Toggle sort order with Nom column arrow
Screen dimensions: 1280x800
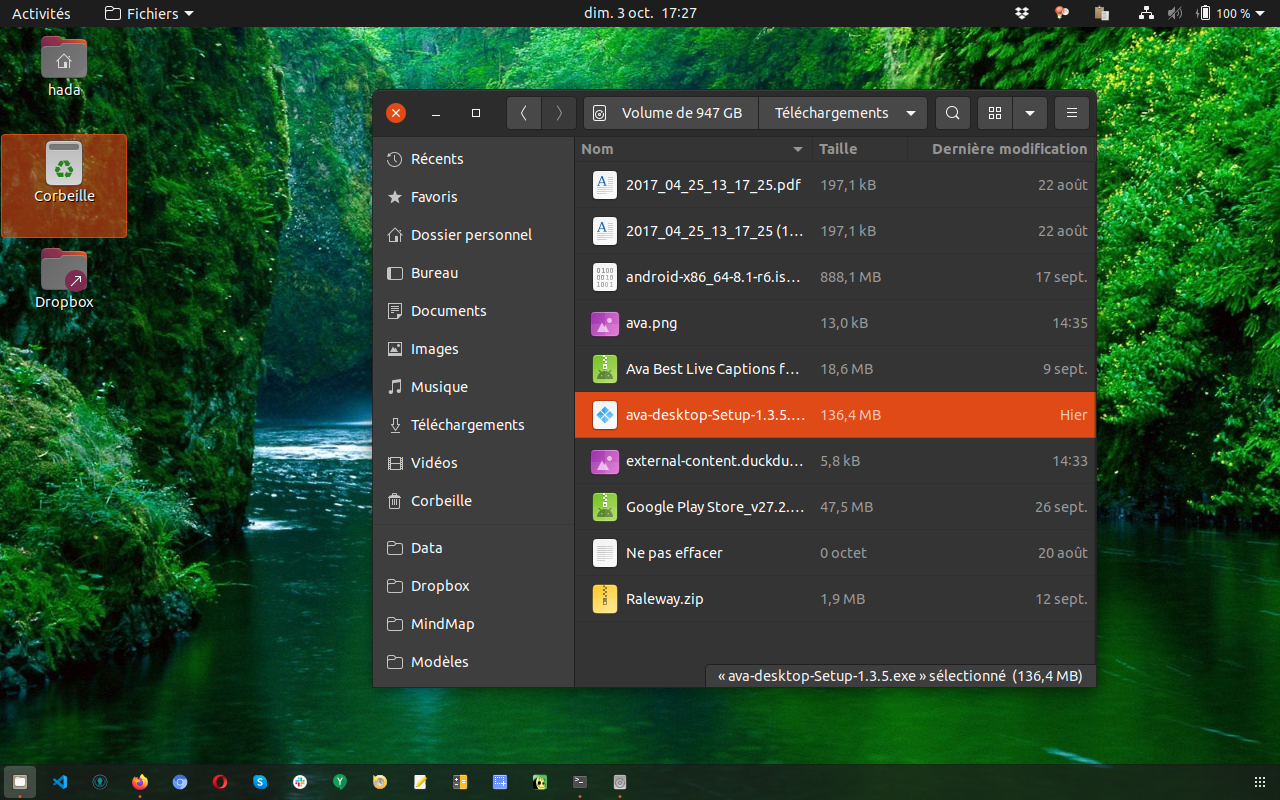coord(798,149)
